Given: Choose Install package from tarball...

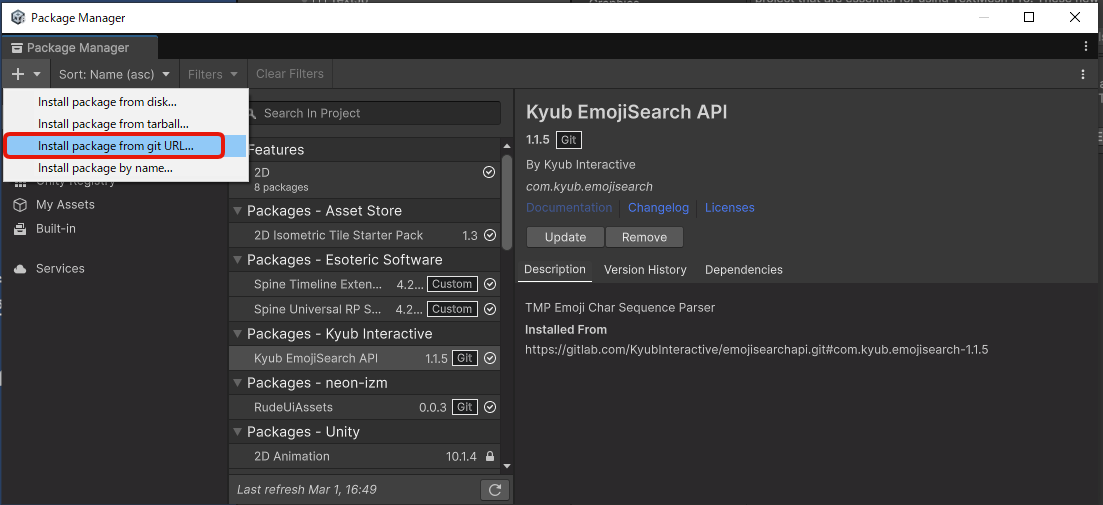Looking at the screenshot, I should (125, 124).
